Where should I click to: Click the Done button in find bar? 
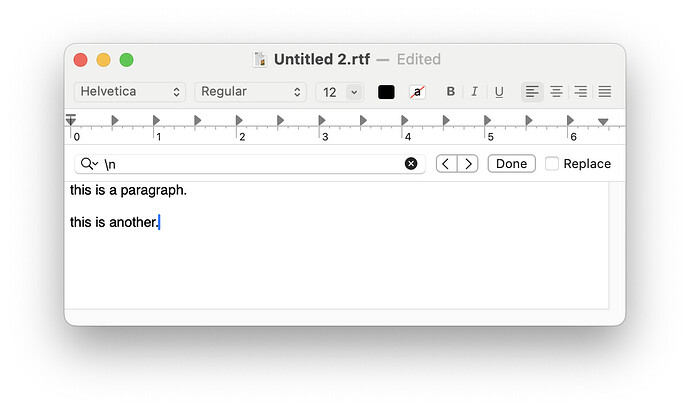tap(511, 164)
